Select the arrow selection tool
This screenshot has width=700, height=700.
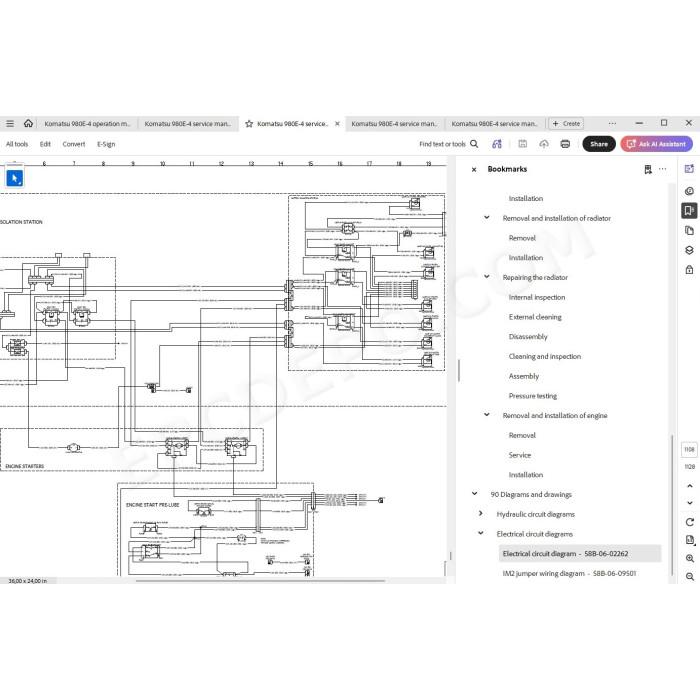15,178
